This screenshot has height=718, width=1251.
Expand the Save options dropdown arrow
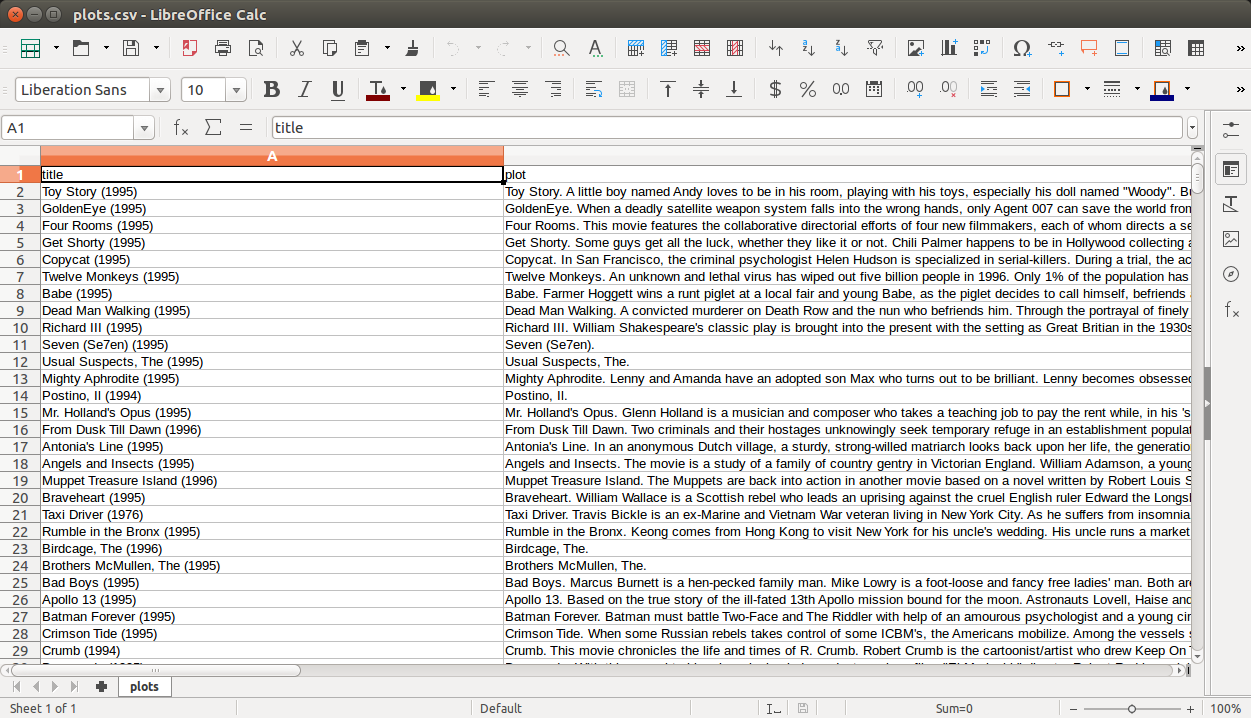(x=156, y=48)
